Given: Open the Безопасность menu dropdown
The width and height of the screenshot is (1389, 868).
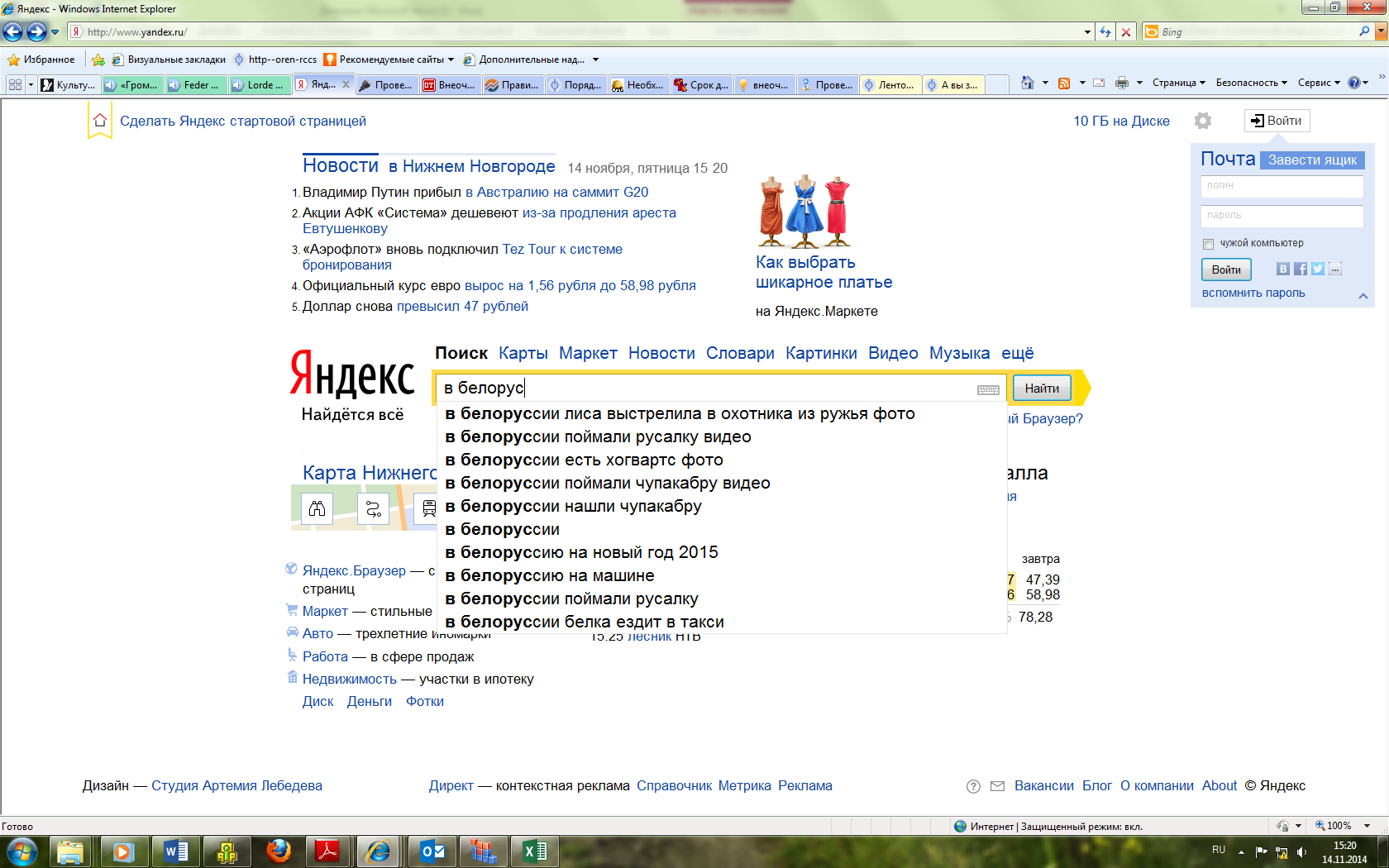Looking at the screenshot, I should coord(1252,83).
